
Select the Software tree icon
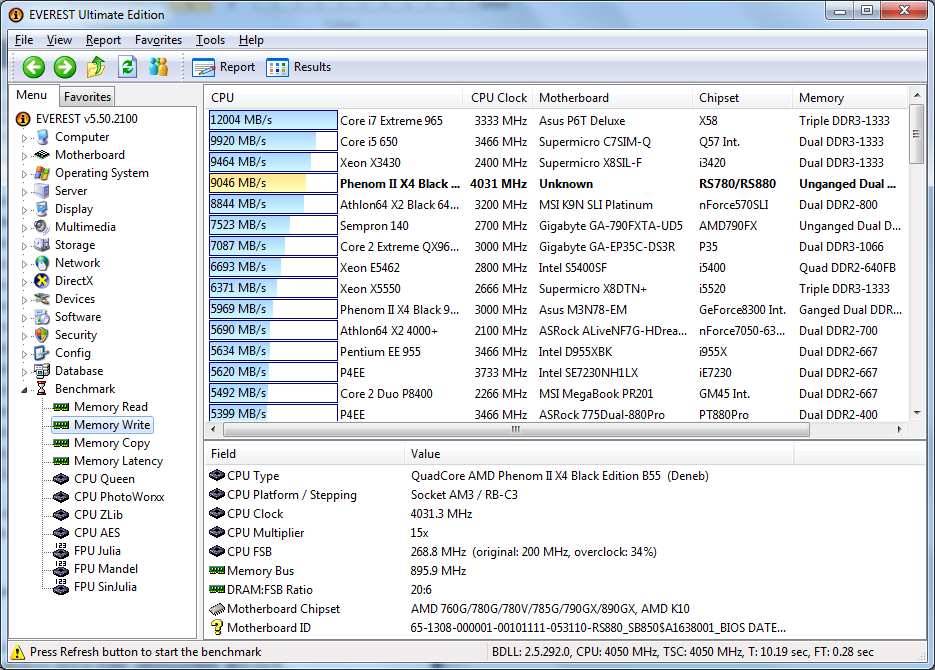click(x=42, y=317)
